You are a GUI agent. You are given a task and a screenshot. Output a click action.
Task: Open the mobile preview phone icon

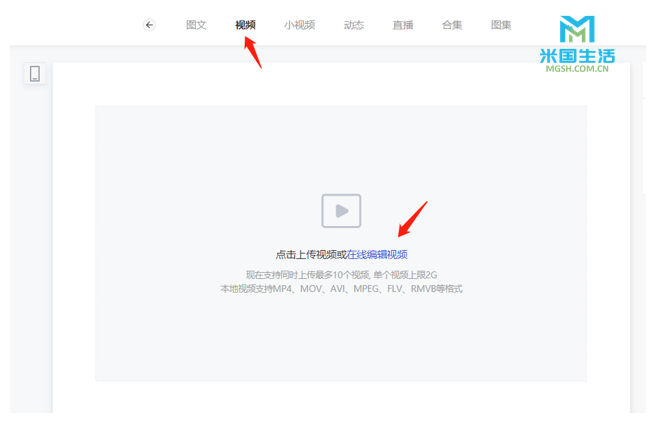tap(35, 74)
